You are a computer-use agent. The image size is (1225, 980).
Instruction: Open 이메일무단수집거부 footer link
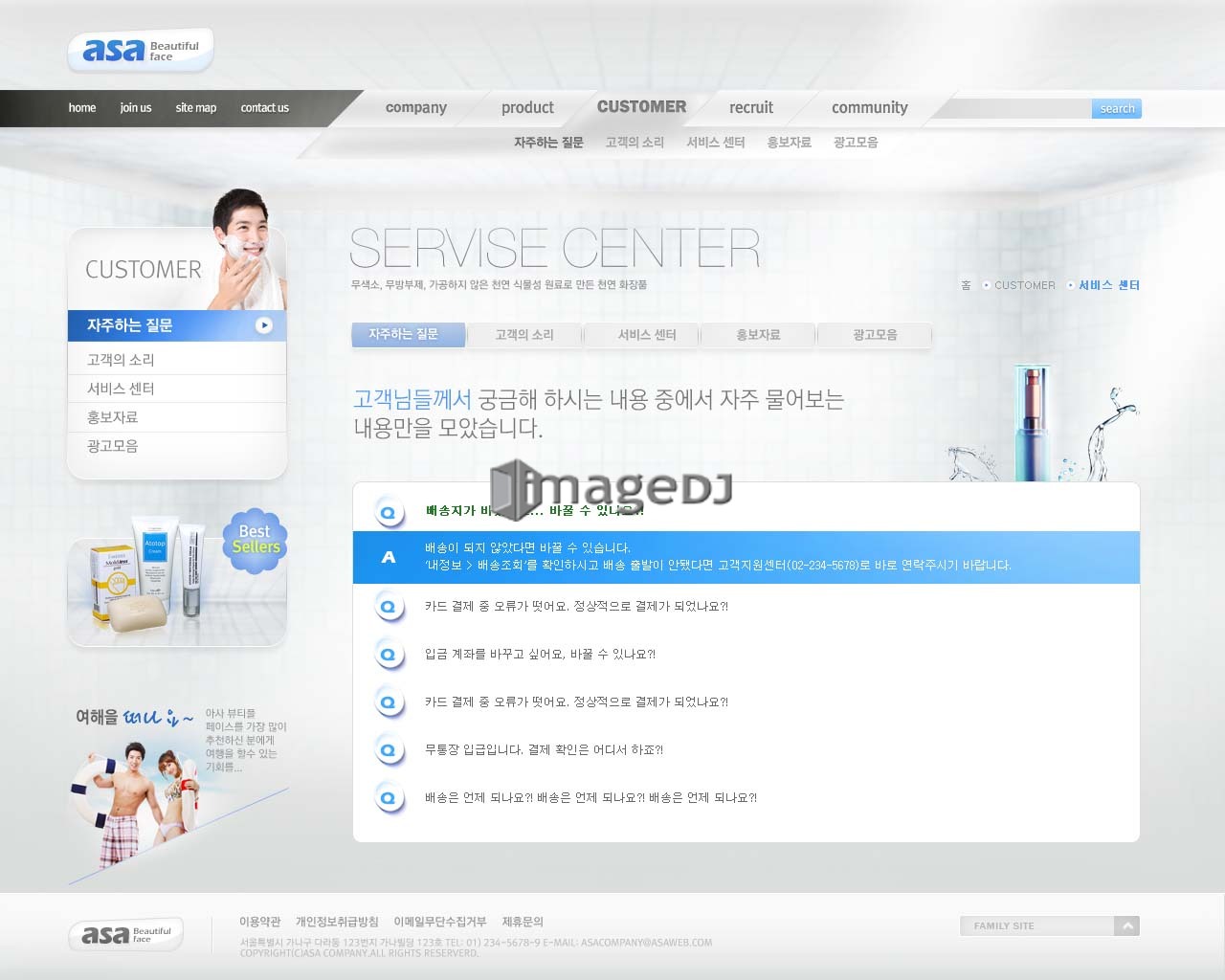tap(440, 922)
